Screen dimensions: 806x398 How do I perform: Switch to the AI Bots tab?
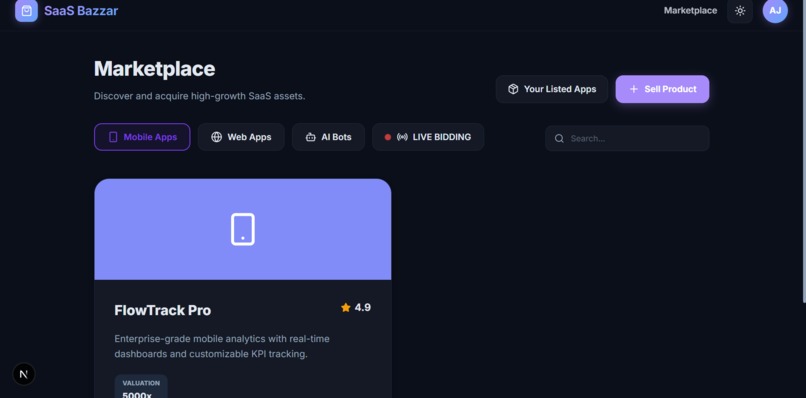point(328,137)
